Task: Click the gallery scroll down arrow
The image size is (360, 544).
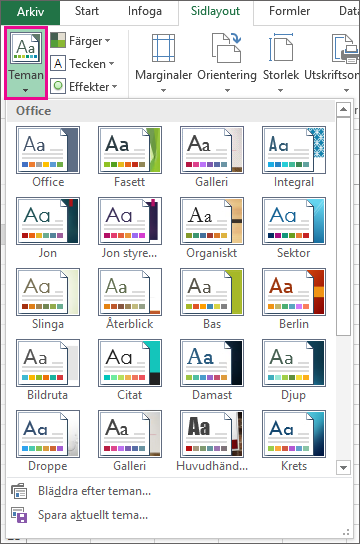Action: (x=343, y=467)
